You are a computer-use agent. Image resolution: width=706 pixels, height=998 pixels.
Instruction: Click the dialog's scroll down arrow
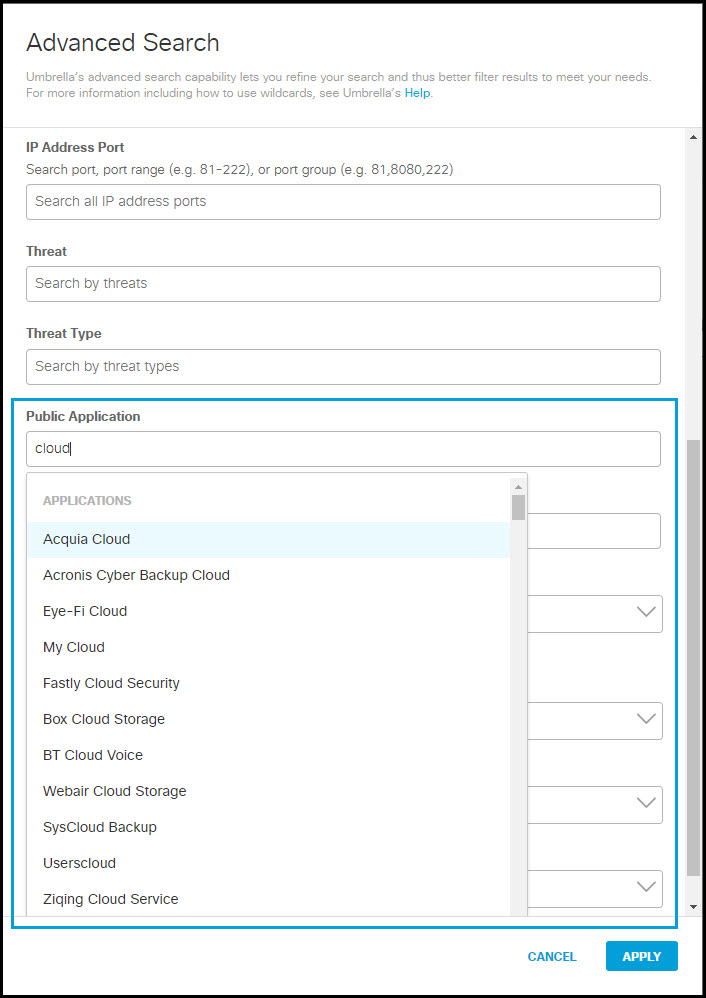coord(693,906)
